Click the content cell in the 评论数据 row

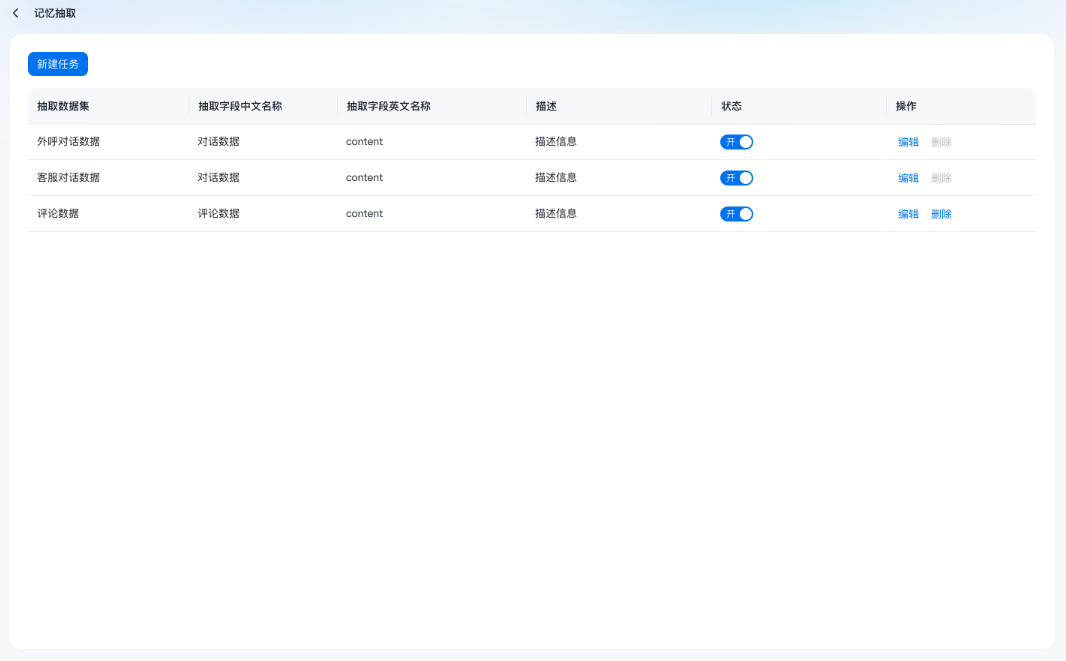coord(364,213)
